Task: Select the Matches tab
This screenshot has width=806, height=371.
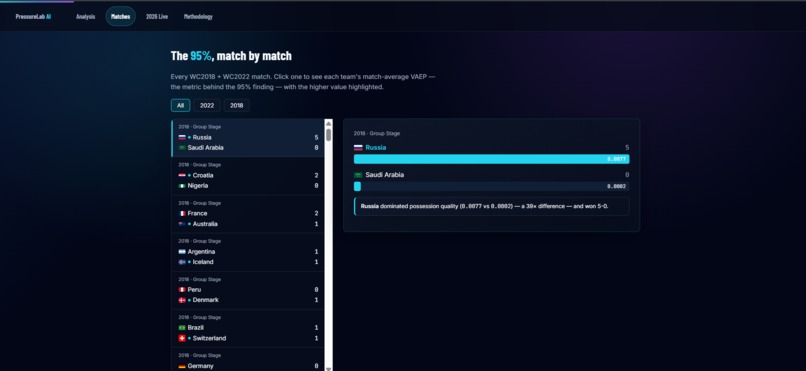Action: click(x=120, y=16)
